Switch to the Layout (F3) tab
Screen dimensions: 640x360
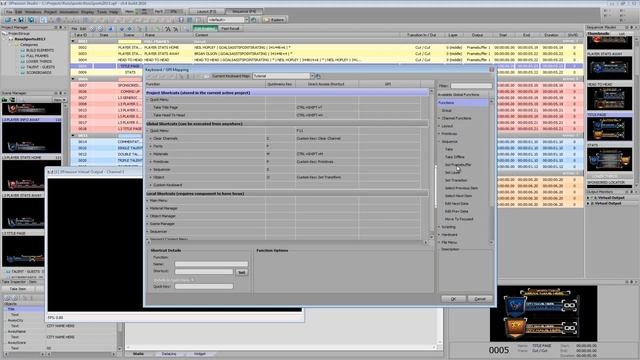click(x=207, y=11)
